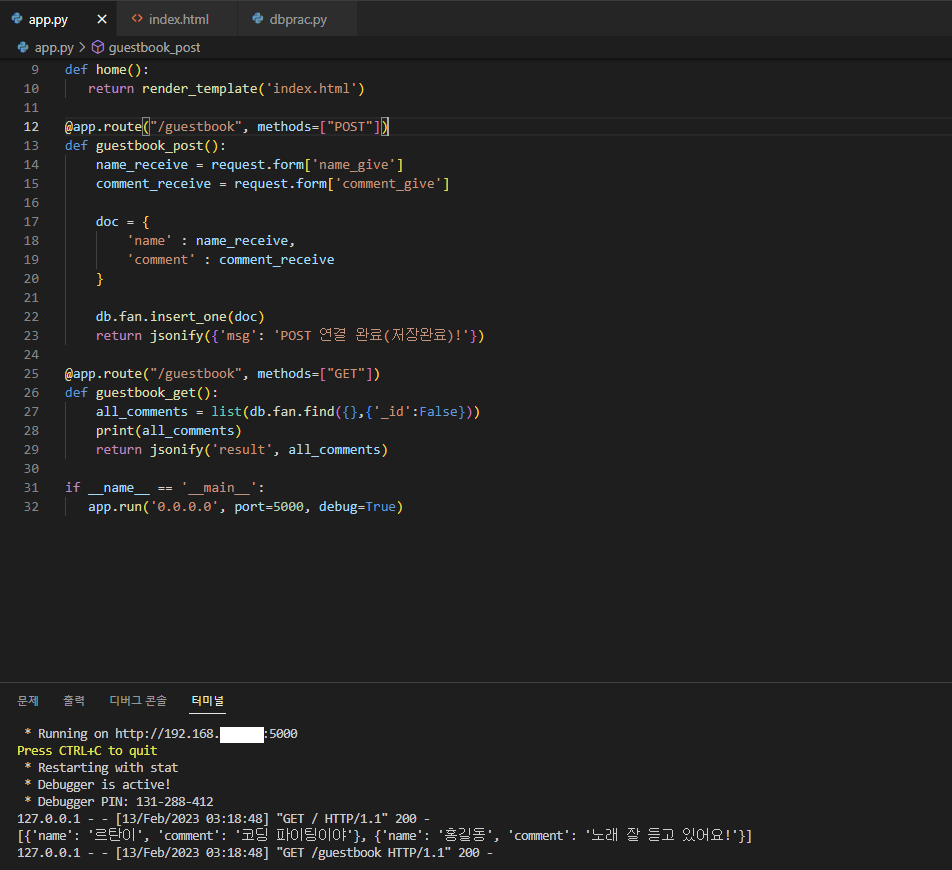Switch to the app.py editor tab
Image resolution: width=952 pixels, height=870 pixels.
pyautogui.click(x=49, y=19)
